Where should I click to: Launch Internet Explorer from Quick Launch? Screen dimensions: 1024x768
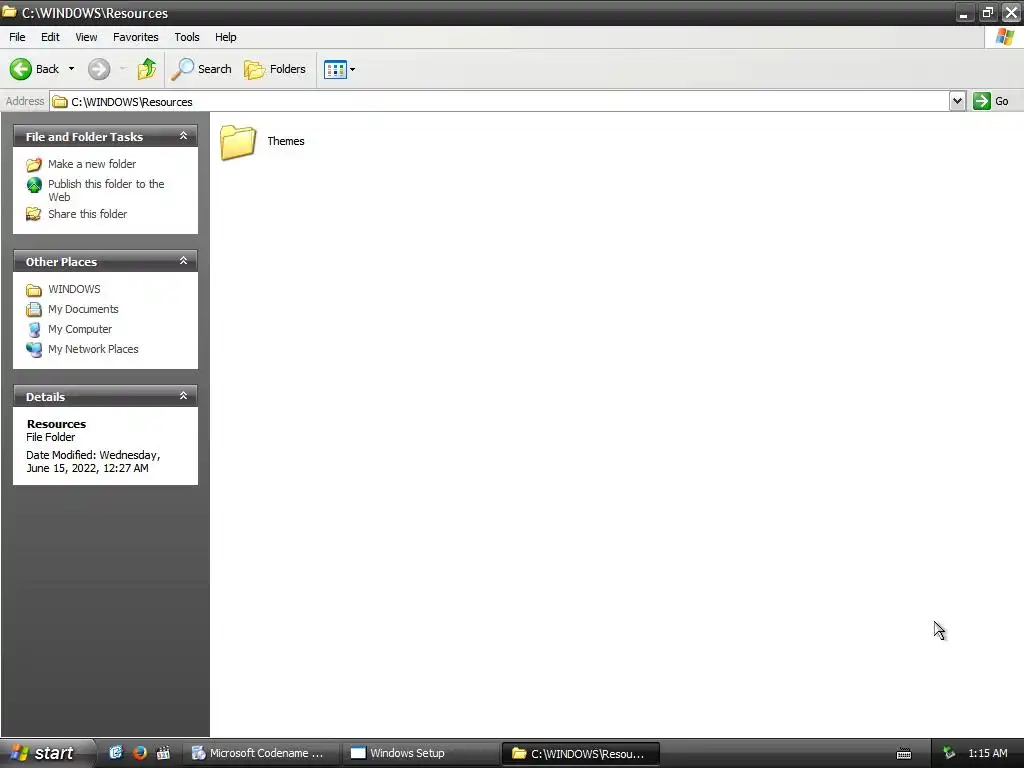coord(116,753)
